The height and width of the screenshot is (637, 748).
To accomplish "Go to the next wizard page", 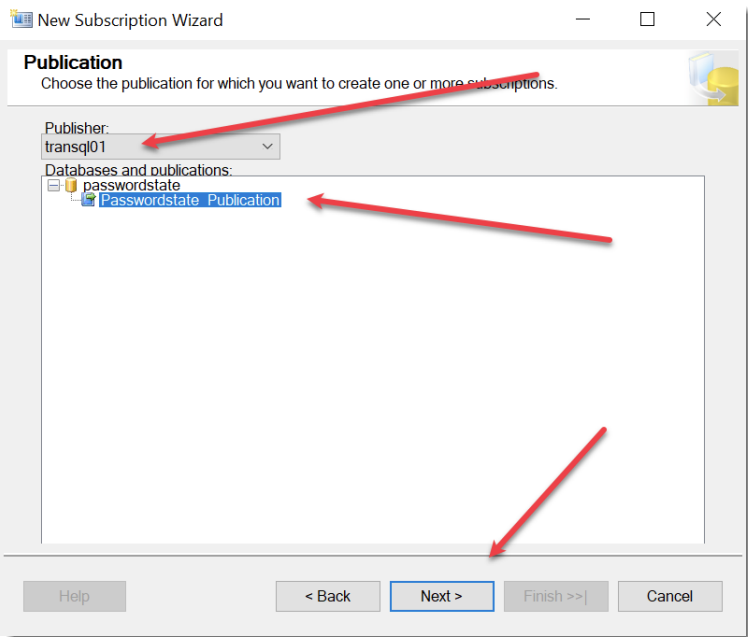I will pyautogui.click(x=442, y=596).
